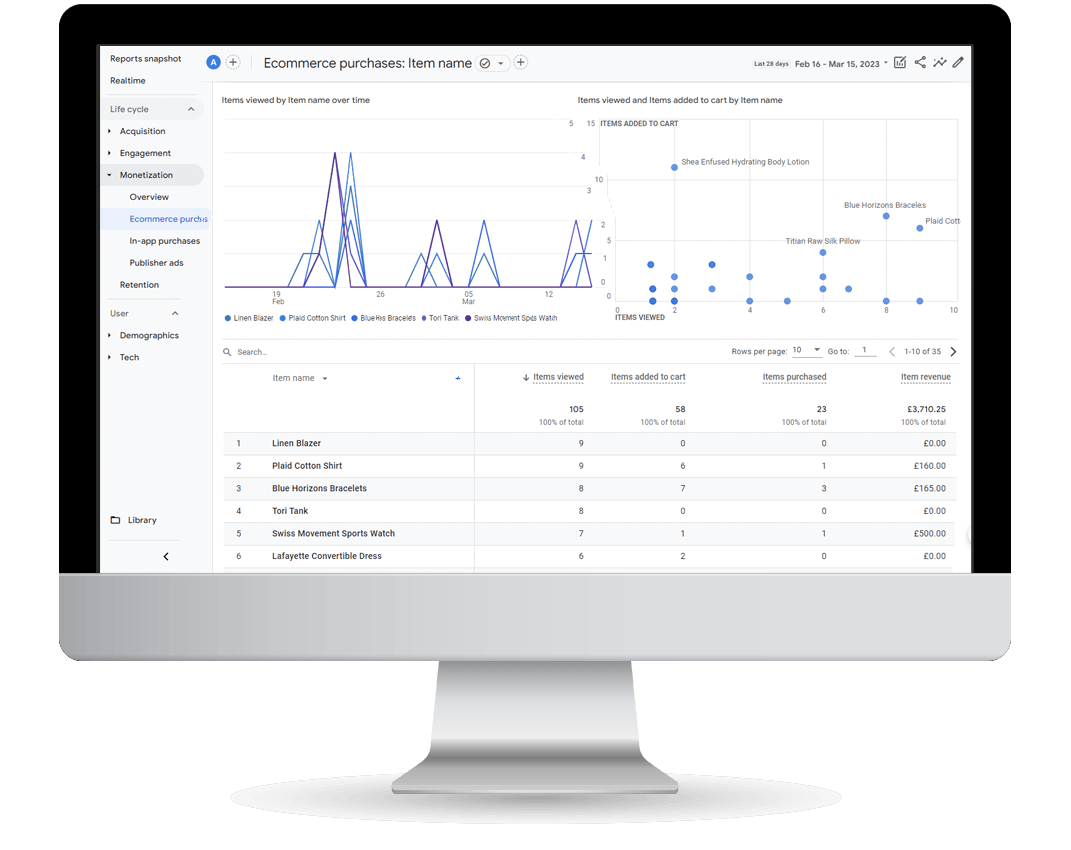This screenshot has height=850, width=1071.
Task: Click the edit comparisons chart icon
Action: point(899,62)
